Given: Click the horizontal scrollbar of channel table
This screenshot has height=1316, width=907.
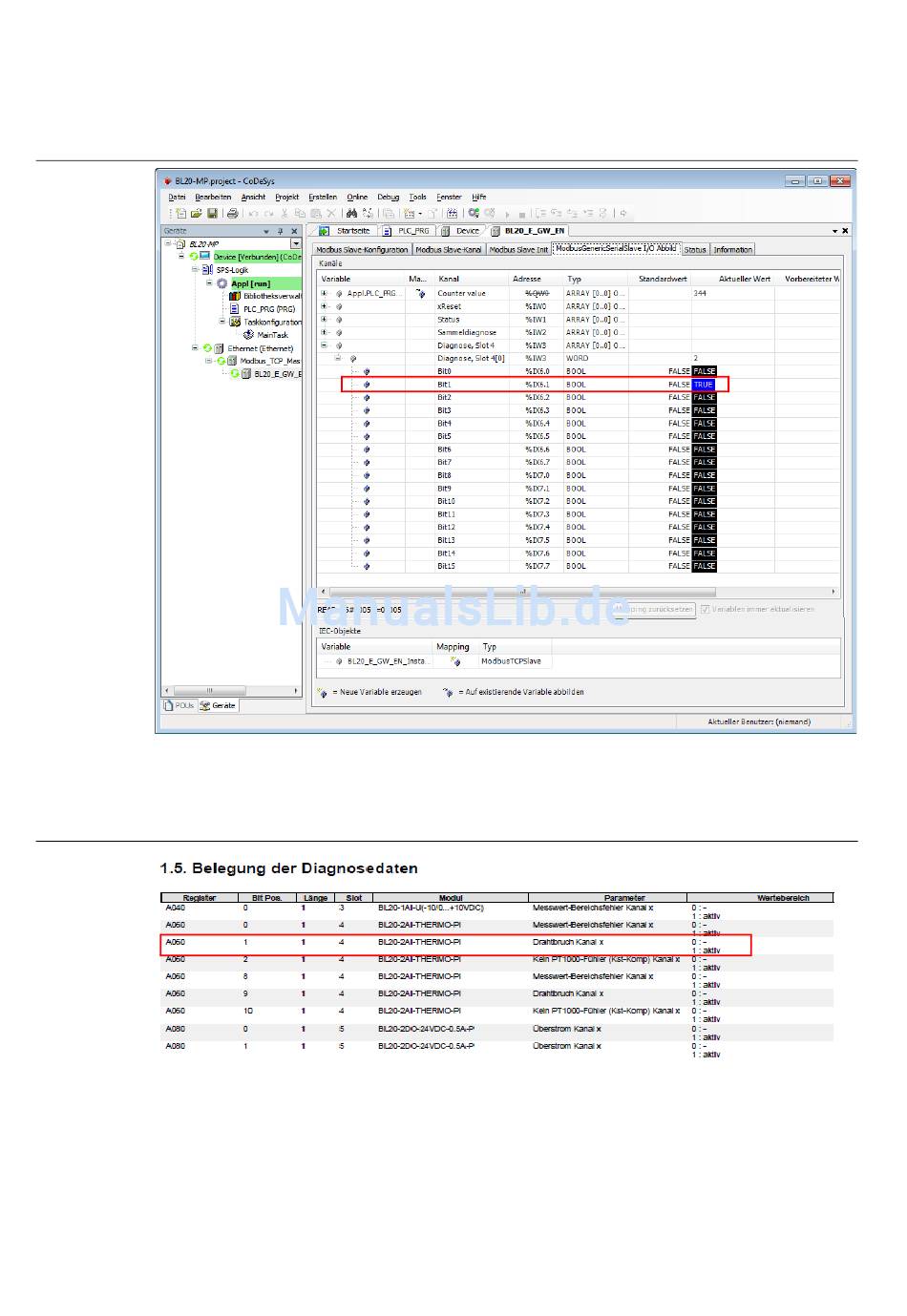Looking at the screenshot, I should pos(577,592).
